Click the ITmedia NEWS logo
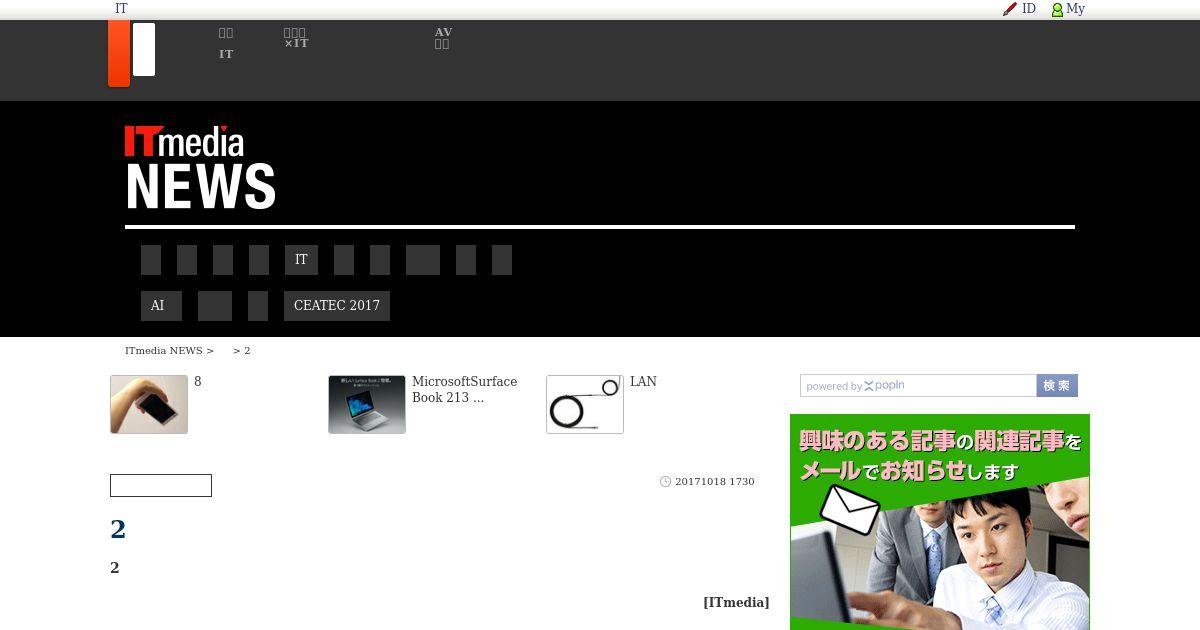Image resolution: width=1200 pixels, height=630 pixels. click(x=200, y=168)
